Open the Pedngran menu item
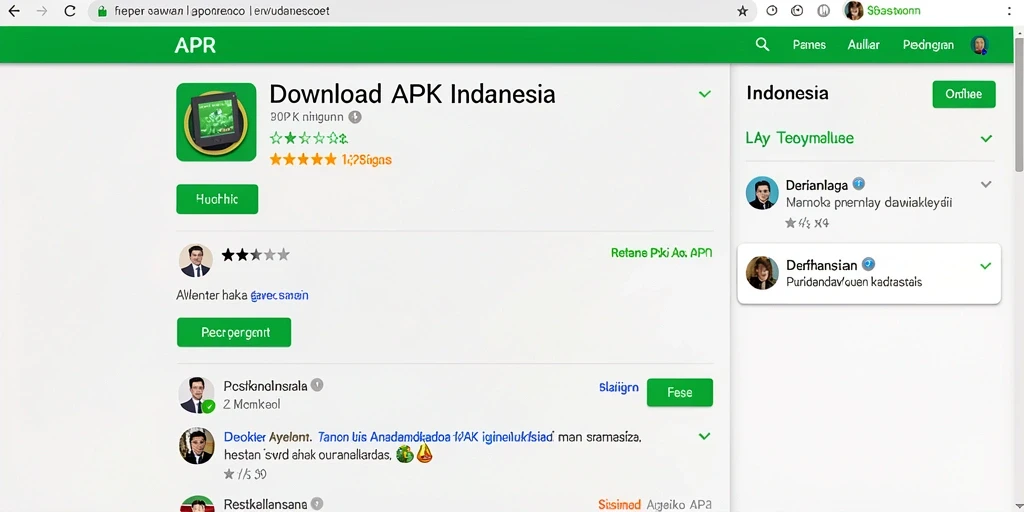Viewport: 1024px width, 512px height. pos(928,44)
